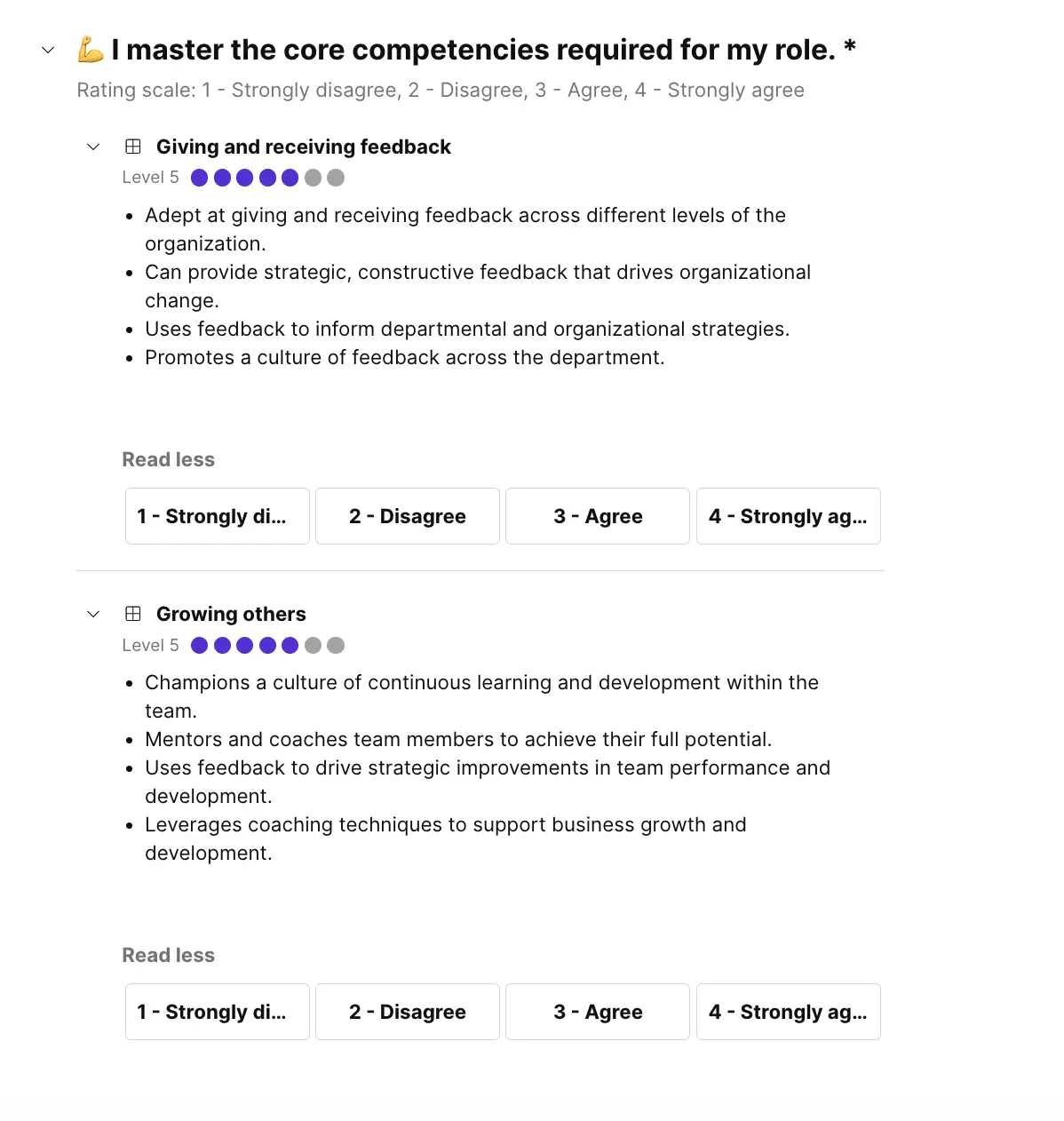Click Read less under Growing others

168,955
